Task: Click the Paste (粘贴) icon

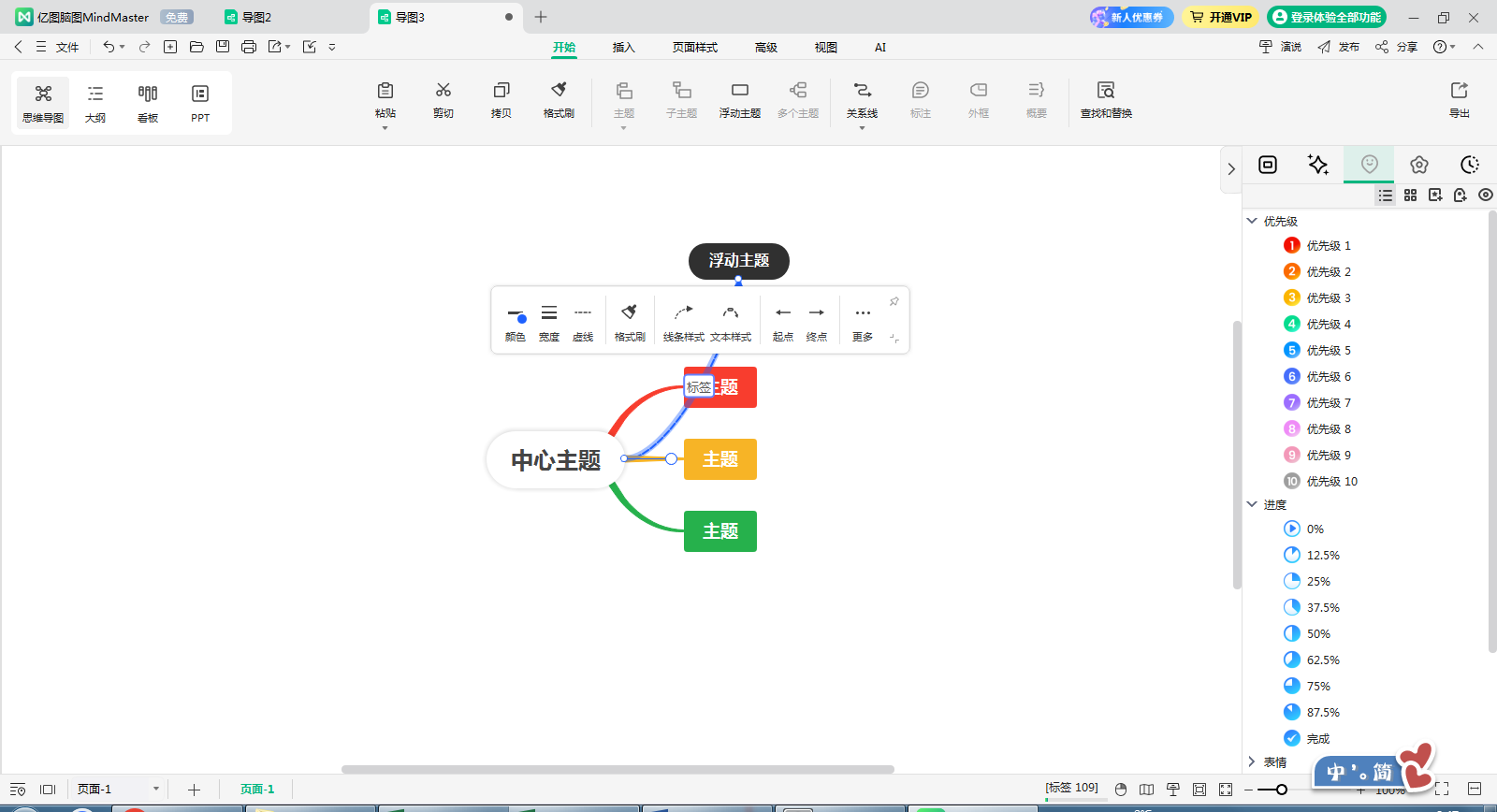Action: click(x=385, y=91)
